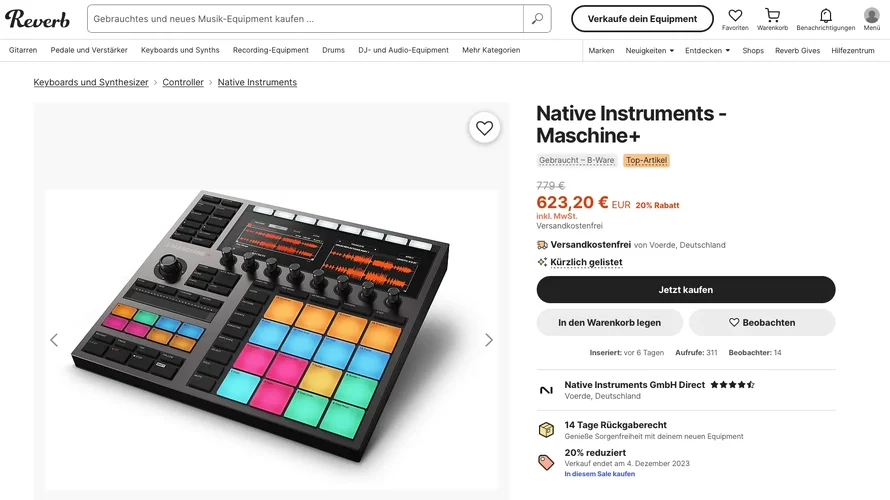Toggle favorite heart on product image
This screenshot has height=500, width=890.
[x=484, y=128]
